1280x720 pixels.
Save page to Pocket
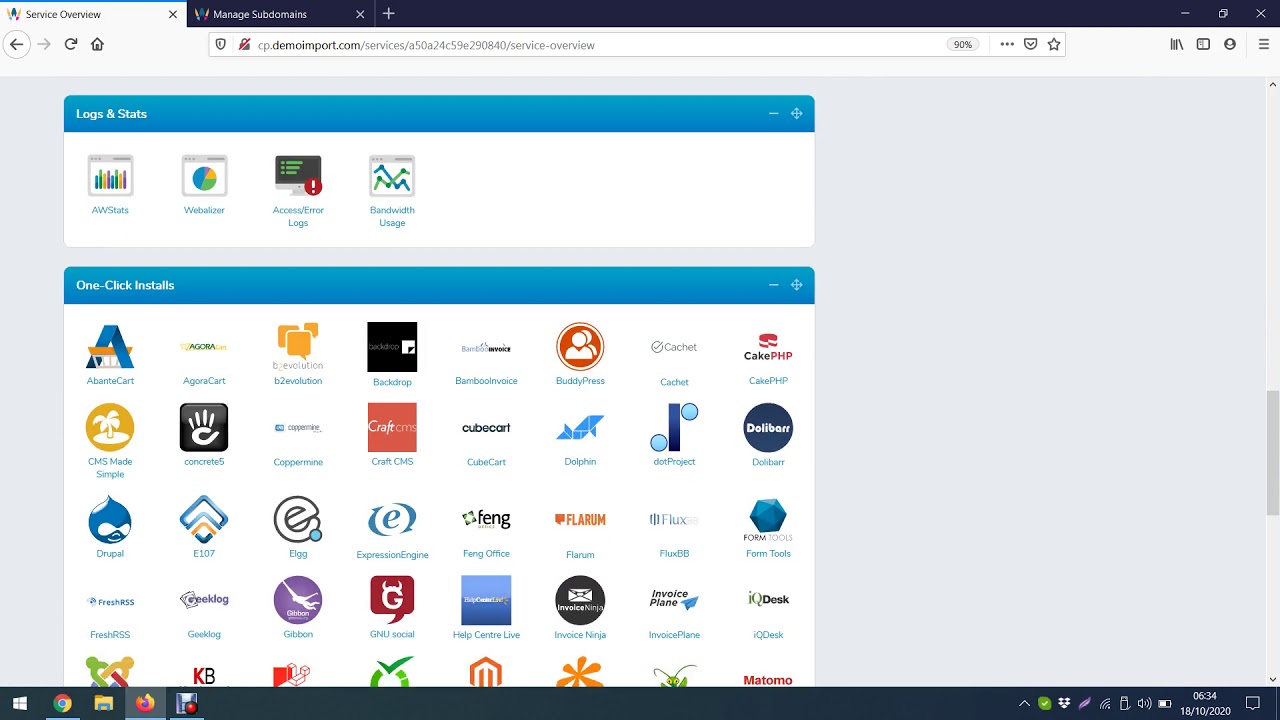pos(1031,44)
